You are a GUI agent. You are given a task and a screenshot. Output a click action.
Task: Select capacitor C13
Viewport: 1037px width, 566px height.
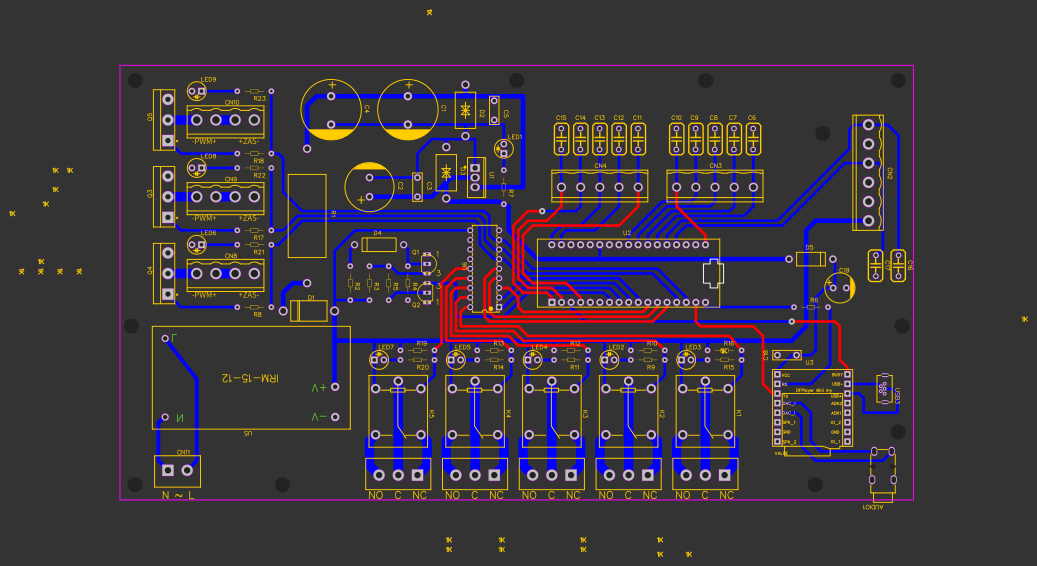(x=599, y=139)
